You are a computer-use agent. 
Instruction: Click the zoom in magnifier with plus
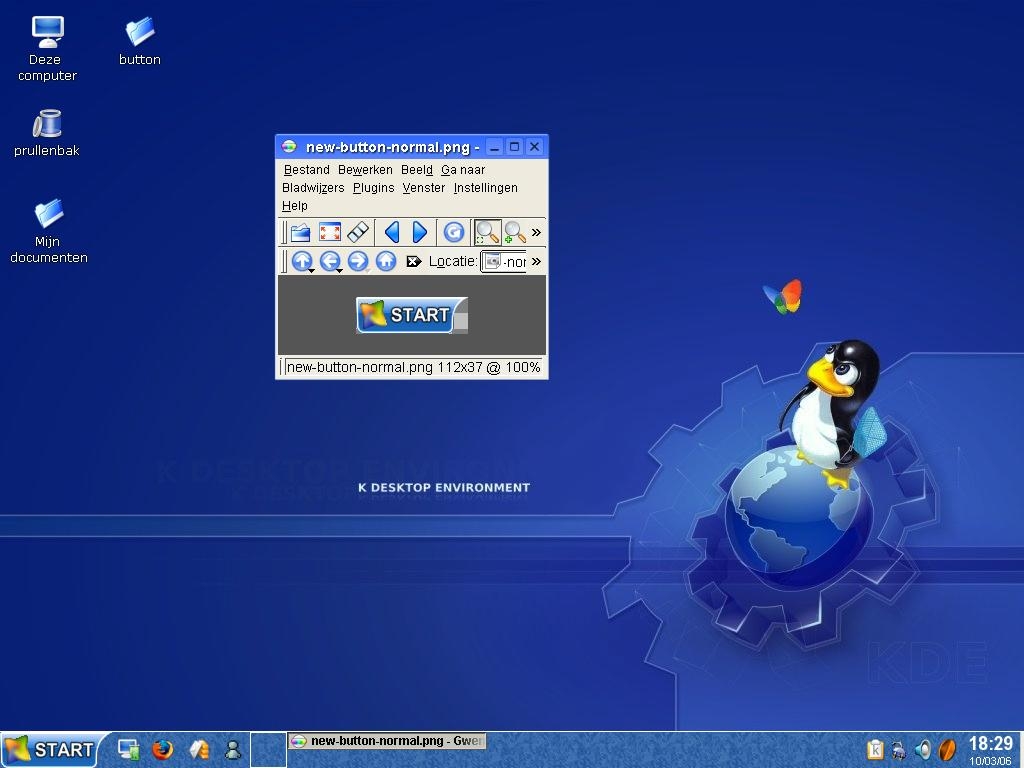[x=515, y=232]
